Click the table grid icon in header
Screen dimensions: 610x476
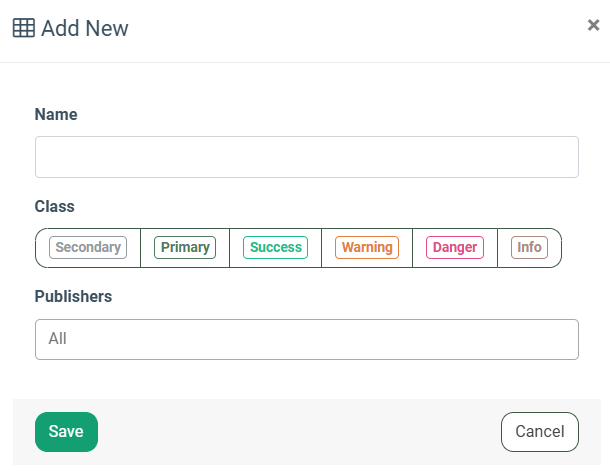click(24, 28)
